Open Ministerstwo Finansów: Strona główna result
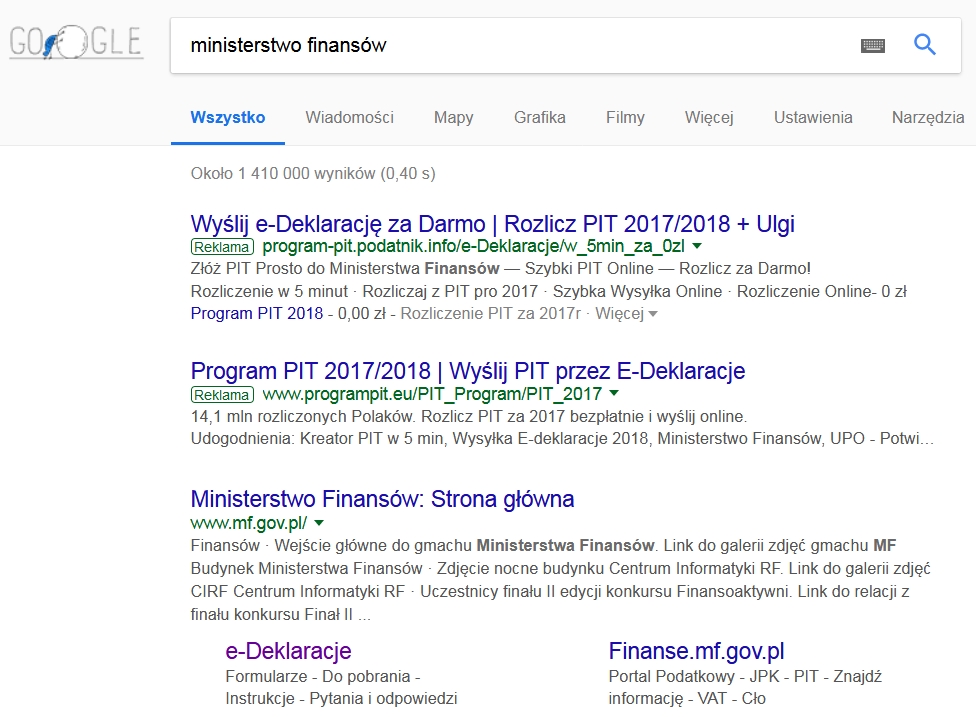 [x=382, y=498]
